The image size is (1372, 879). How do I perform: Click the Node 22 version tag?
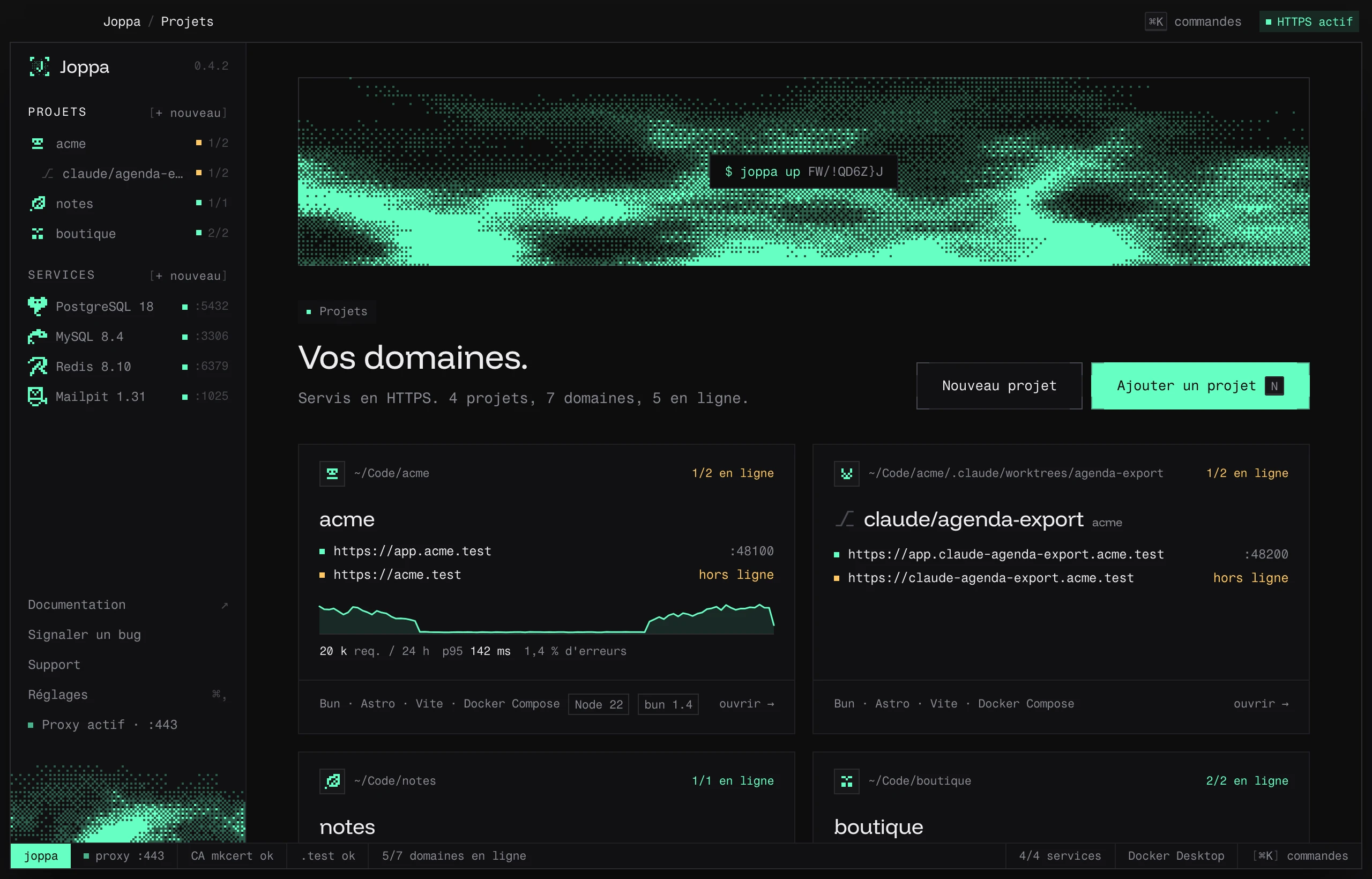tap(599, 704)
